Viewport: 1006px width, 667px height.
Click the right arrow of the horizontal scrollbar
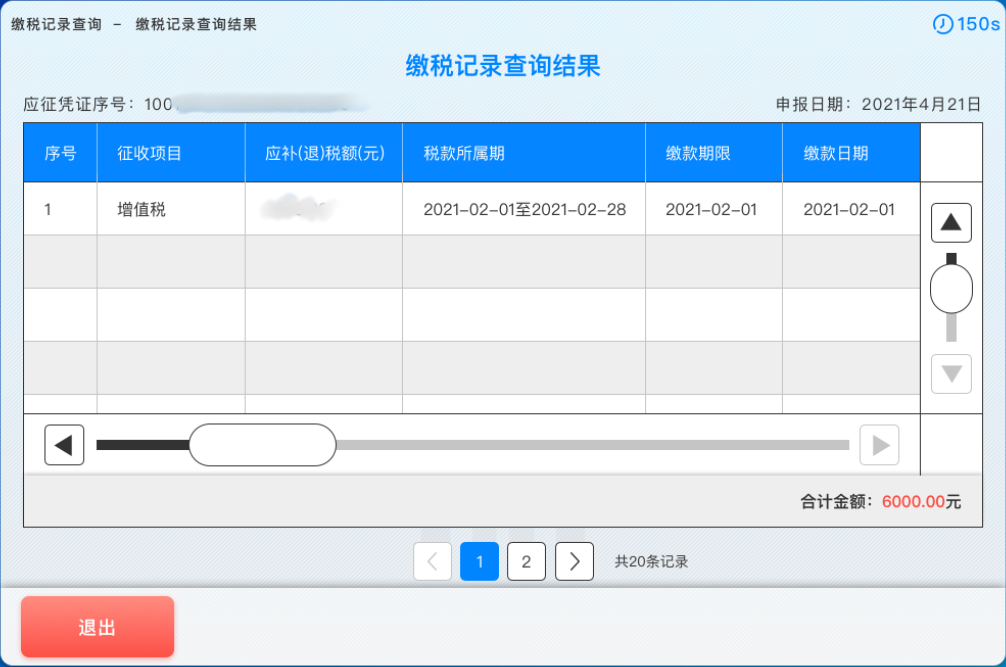coord(879,444)
